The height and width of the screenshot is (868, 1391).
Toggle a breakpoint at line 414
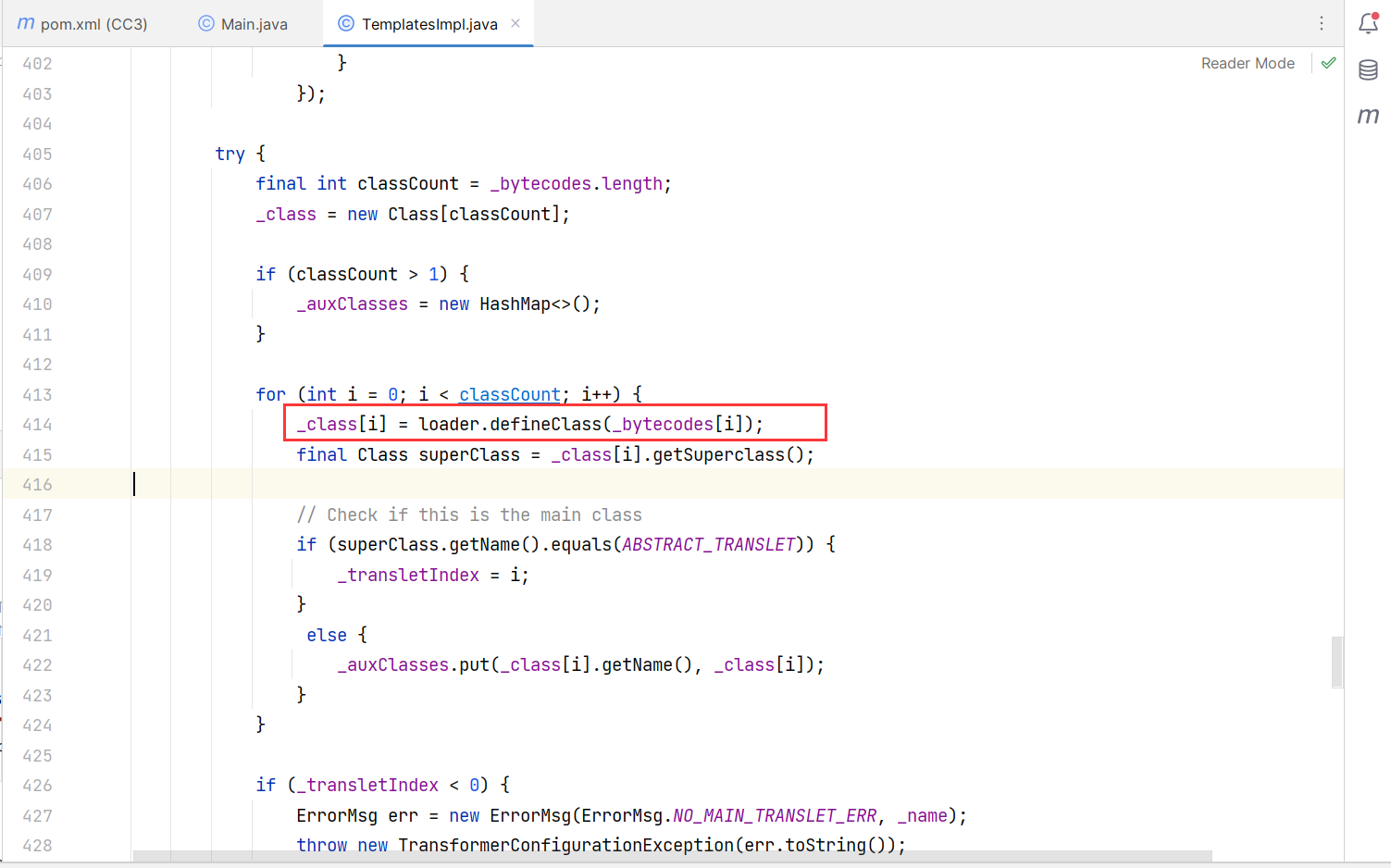[x=37, y=425]
